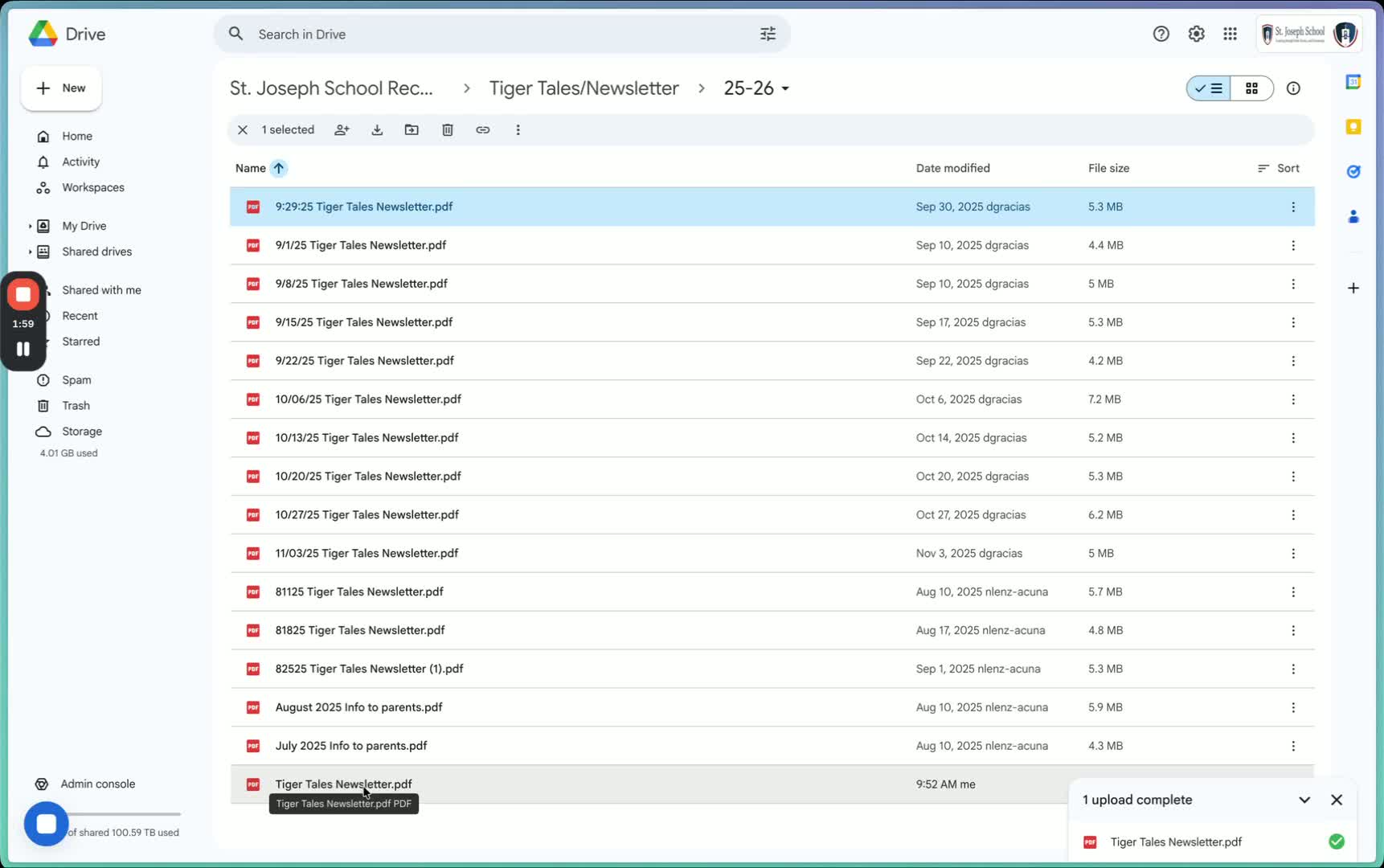Open the 25-26 folder dropdown
The width and height of the screenshot is (1384, 868).
pyautogui.click(x=756, y=88)
